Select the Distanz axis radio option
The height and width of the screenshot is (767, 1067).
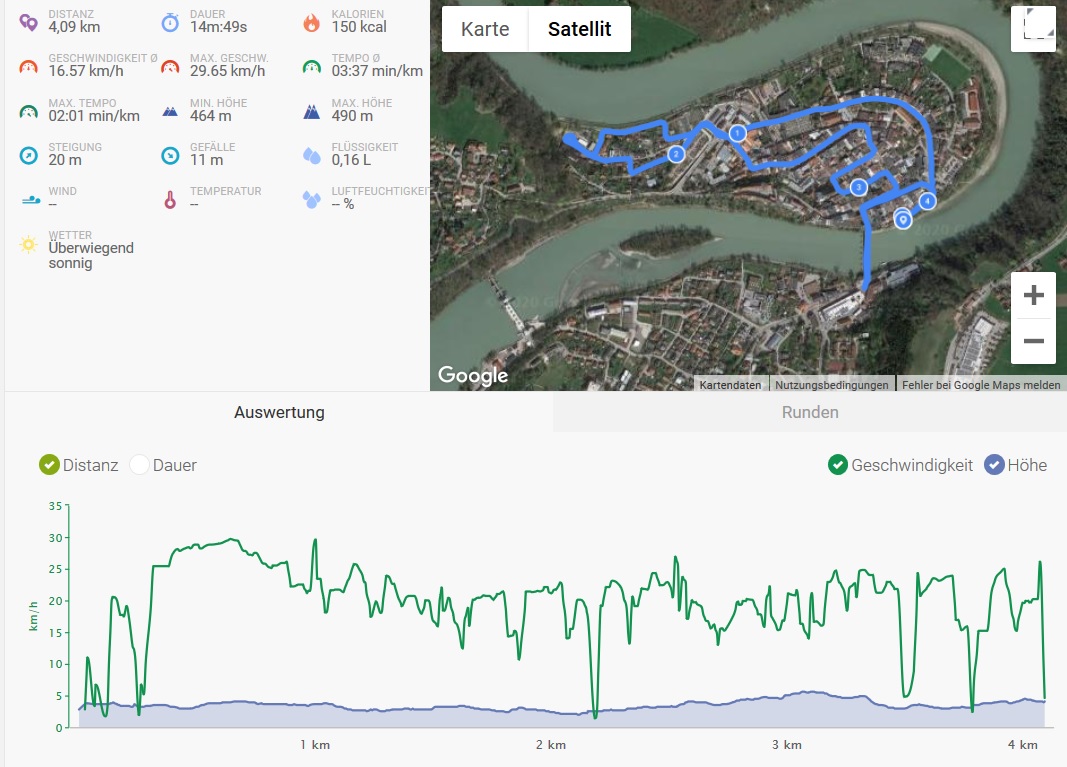[x=49, y=465]
